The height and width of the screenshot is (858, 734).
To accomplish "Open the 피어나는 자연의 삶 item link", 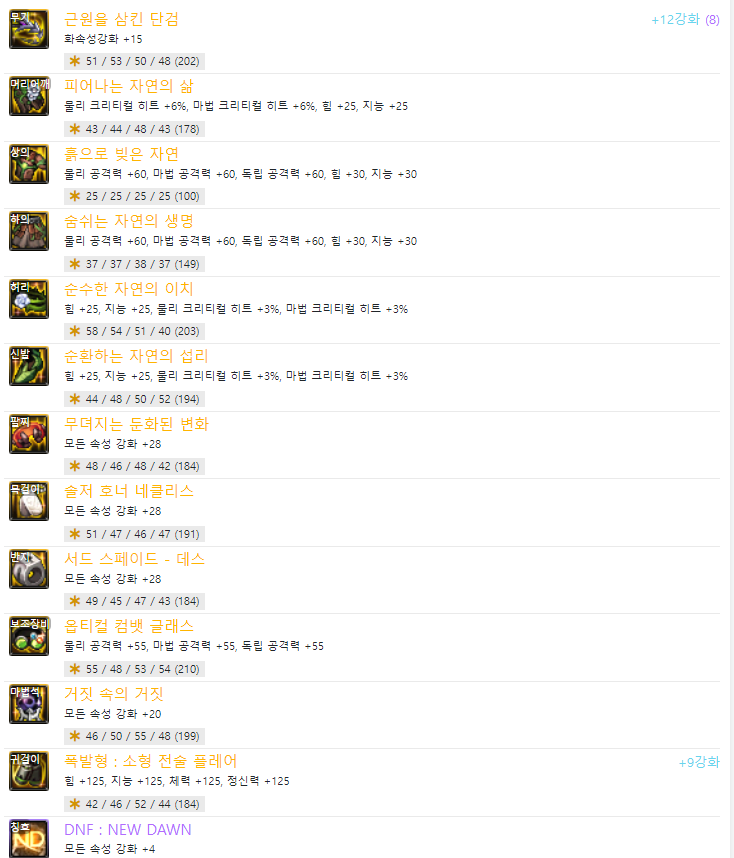I will tap(129, 86).
